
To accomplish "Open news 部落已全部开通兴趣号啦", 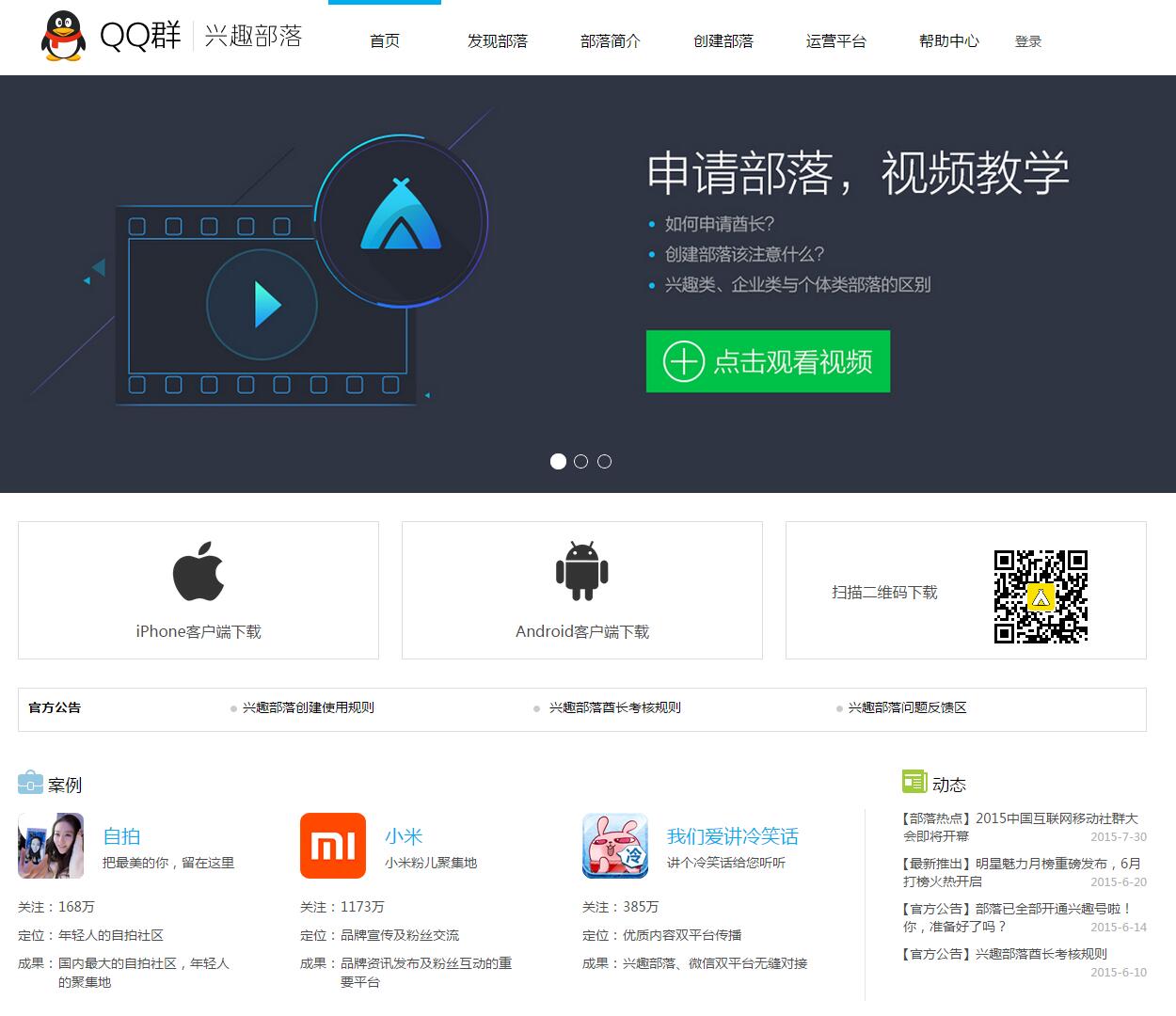I will coord(1017,917).
